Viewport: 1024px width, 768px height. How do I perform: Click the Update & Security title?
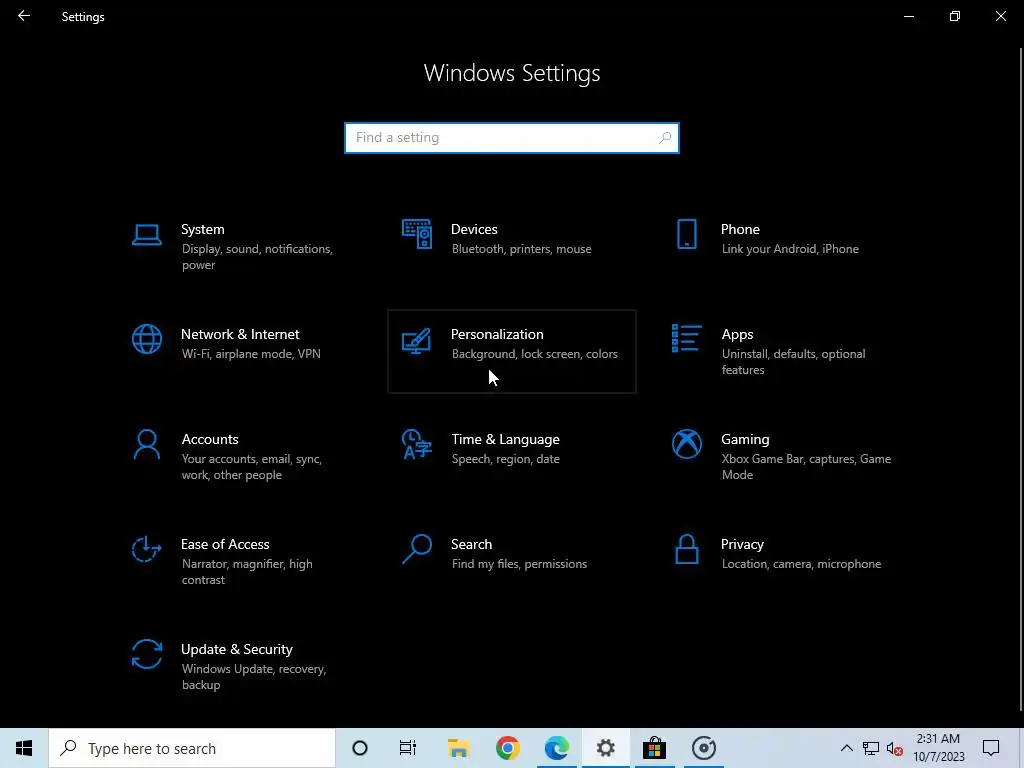tap(236, 650)
